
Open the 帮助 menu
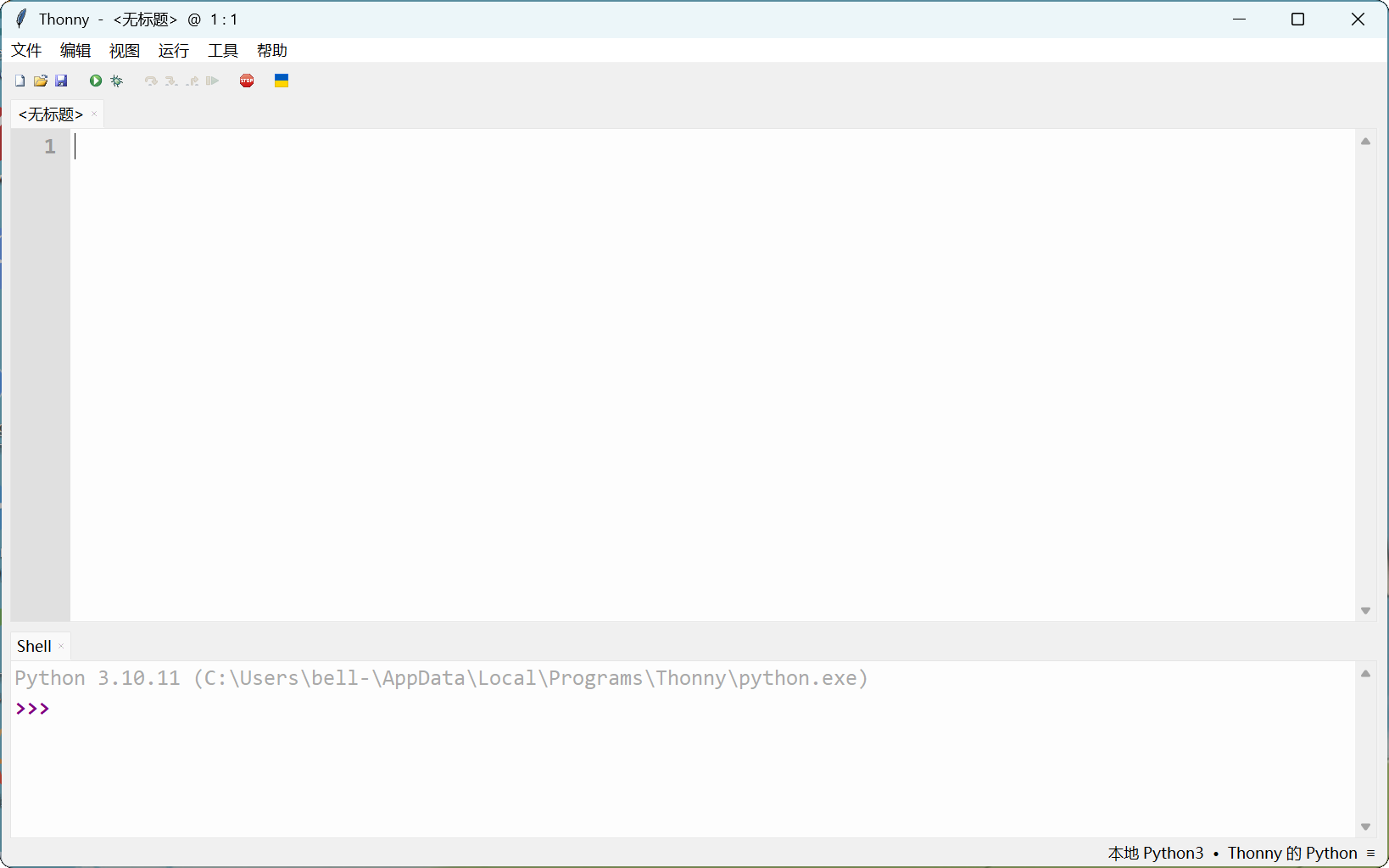pos(271,51)
